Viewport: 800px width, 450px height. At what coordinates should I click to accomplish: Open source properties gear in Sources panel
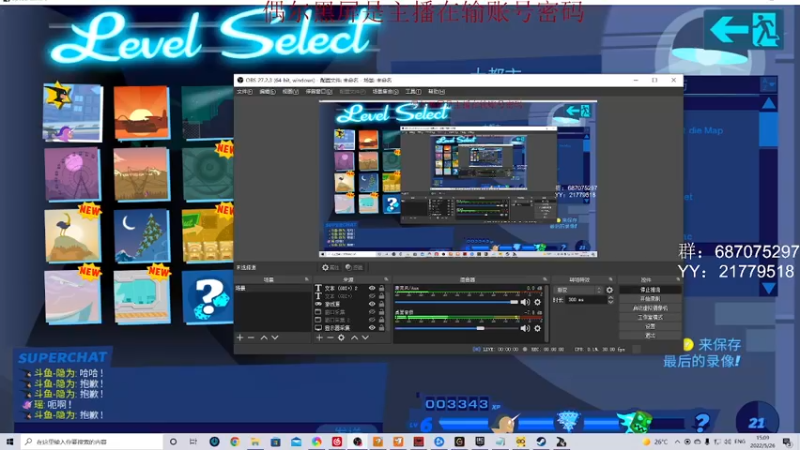(x=341, y=338)
